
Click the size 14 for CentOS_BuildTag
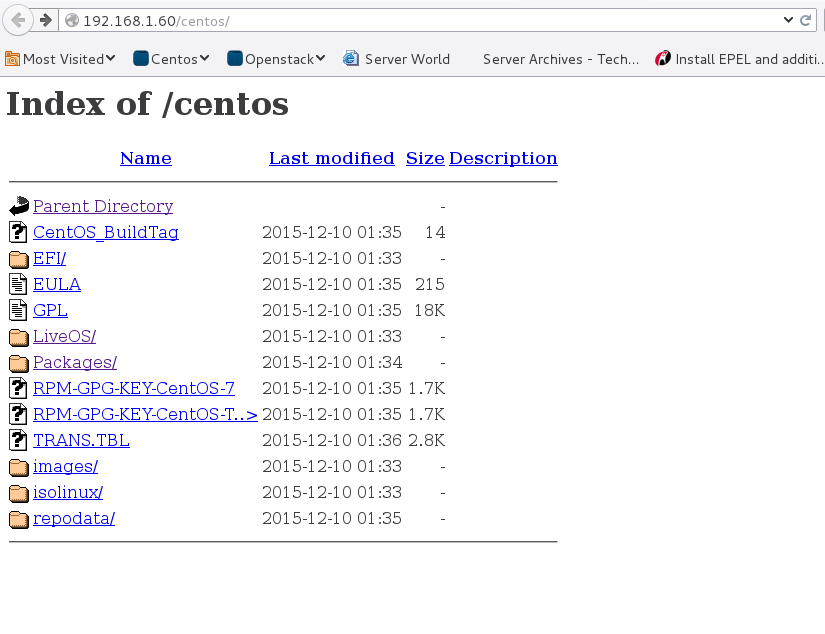pyautogui.click(x=435, y=232)
